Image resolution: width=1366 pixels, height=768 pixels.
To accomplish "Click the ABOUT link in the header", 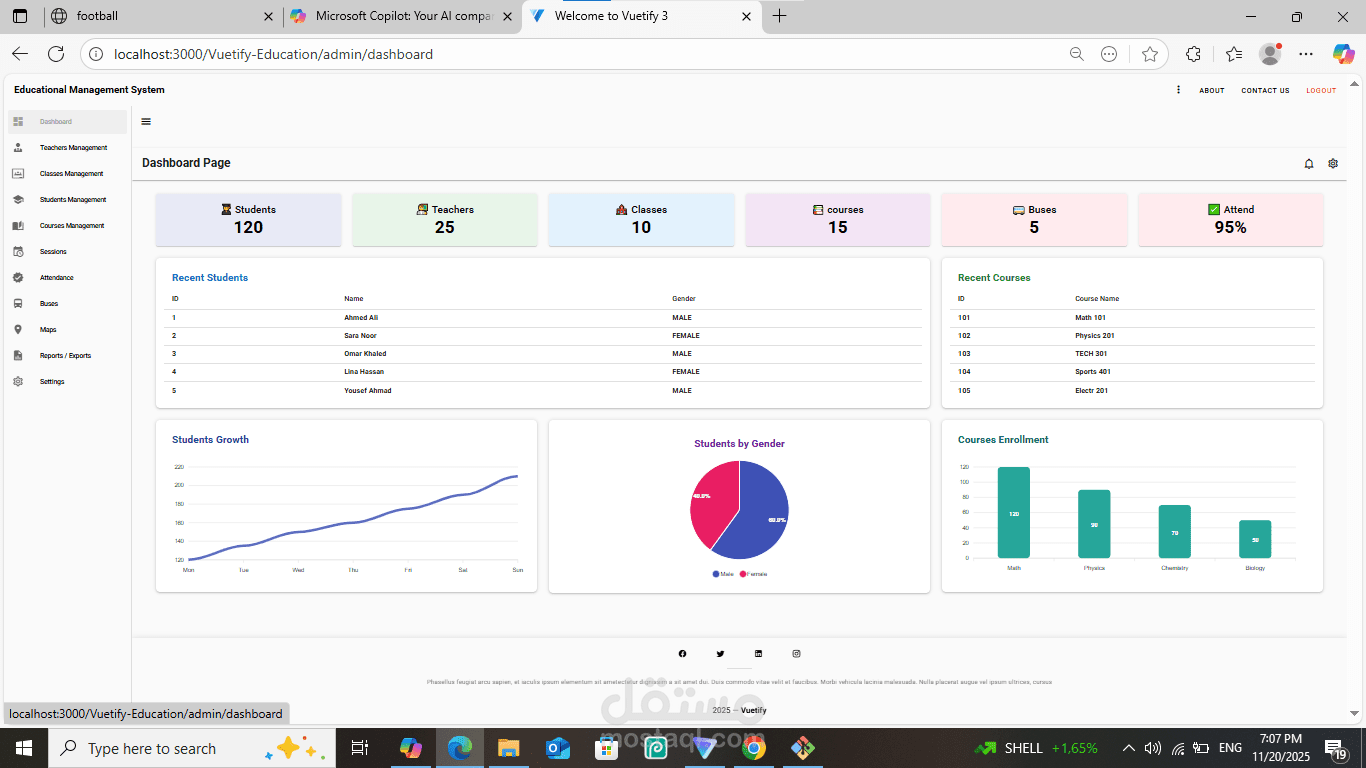I will [1212, 91].
